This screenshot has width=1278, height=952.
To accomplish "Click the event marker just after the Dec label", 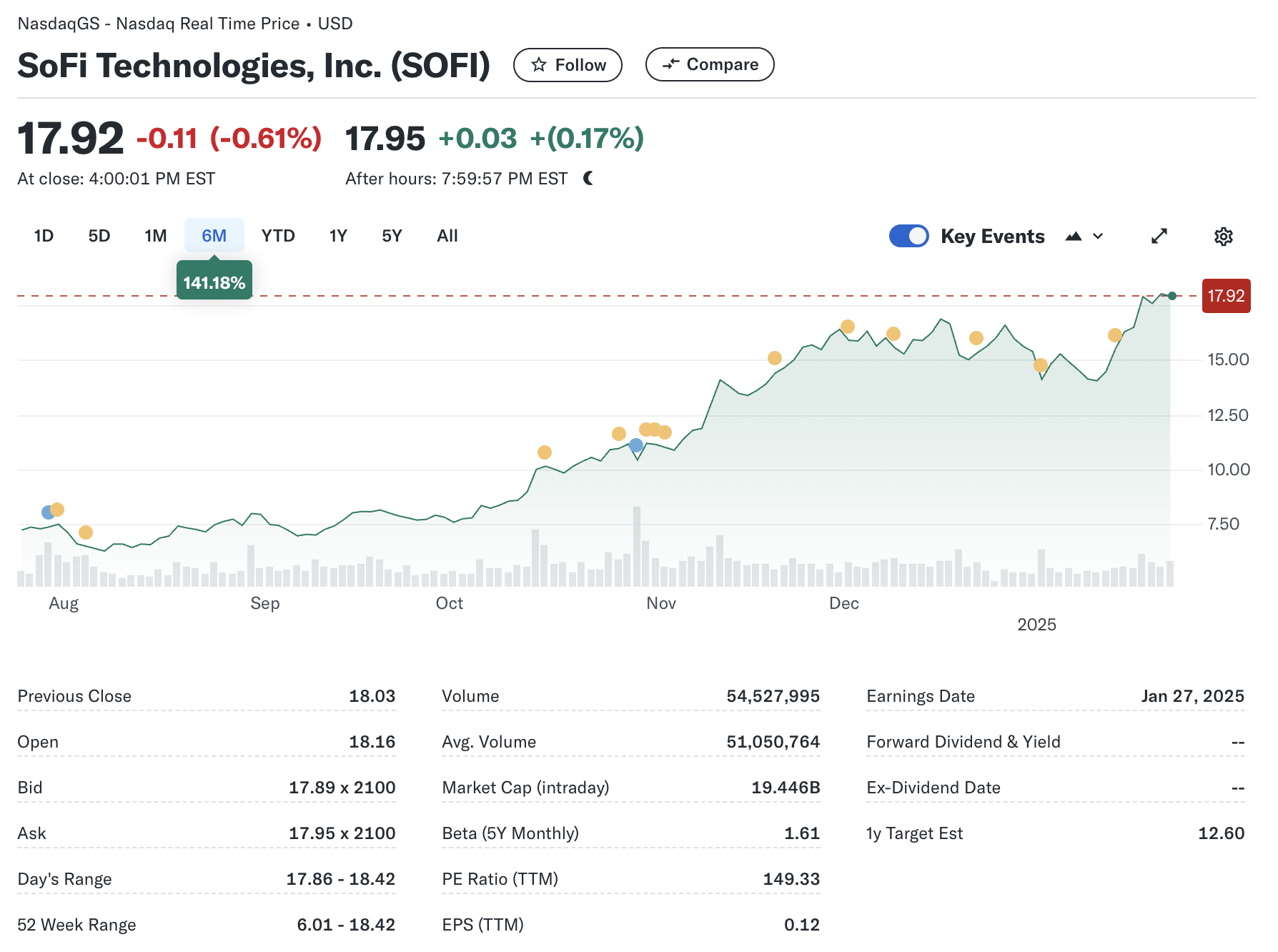I will point(848,327).
